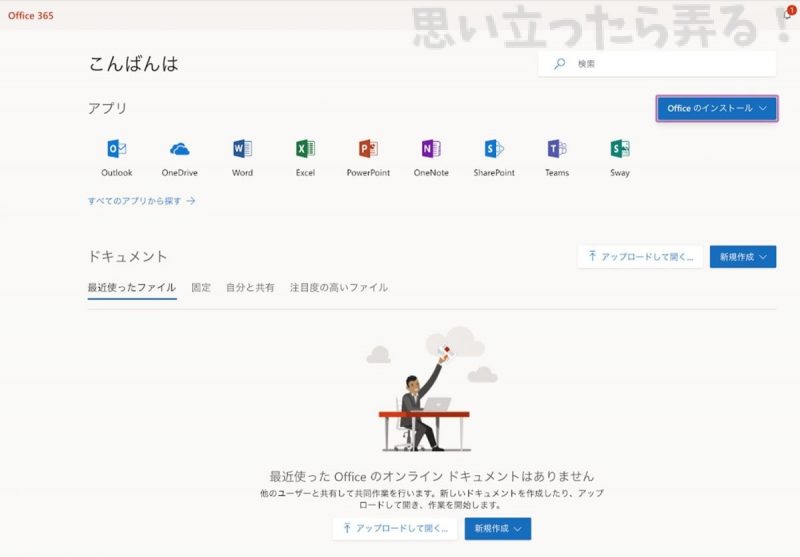This screenshot has width=800, height=557.
Task: Open the Word app icon
Action: pyautogui.click(x=242, y=150)
